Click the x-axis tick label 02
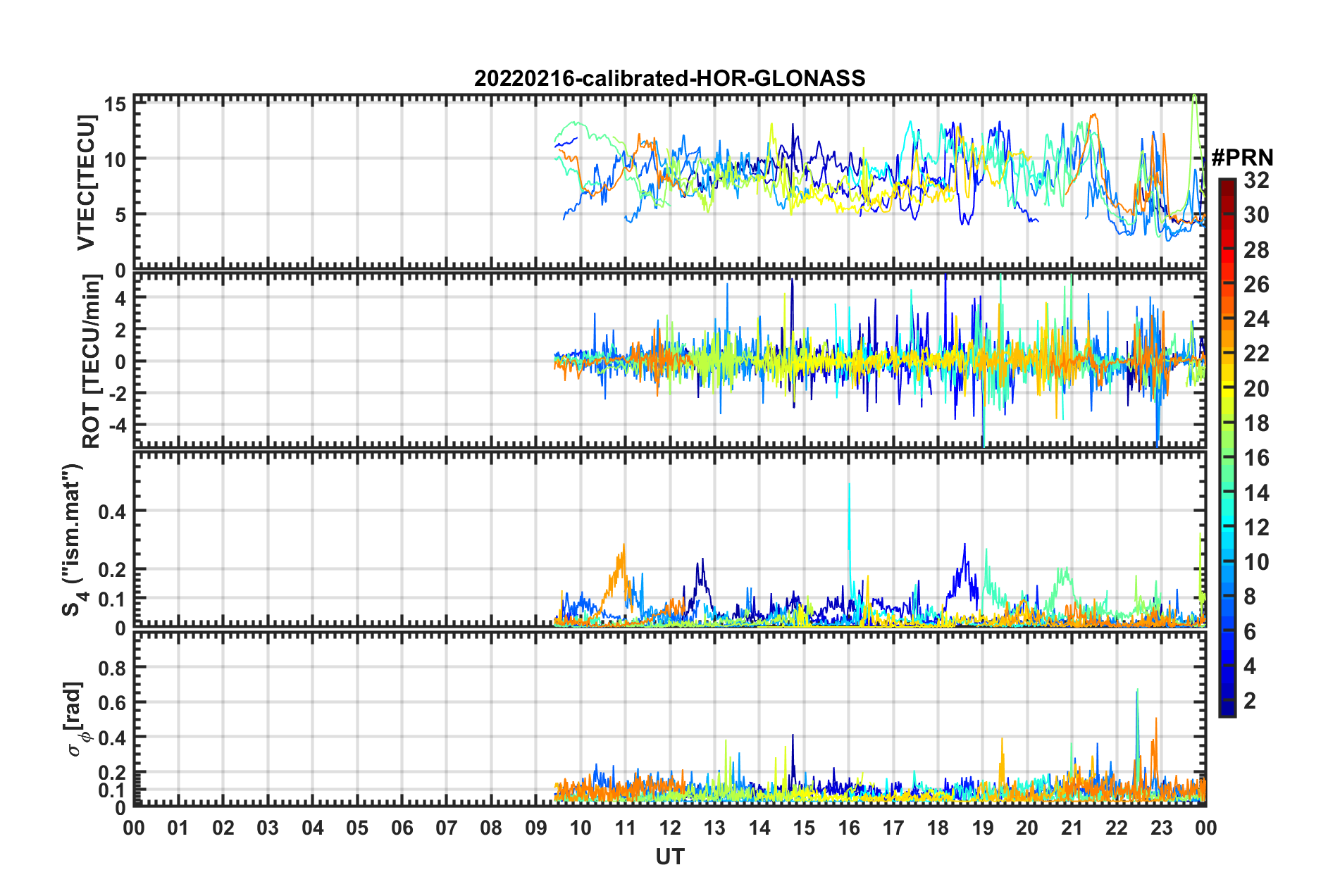Screen dimensions: 1340x896 tap(223, 828)
